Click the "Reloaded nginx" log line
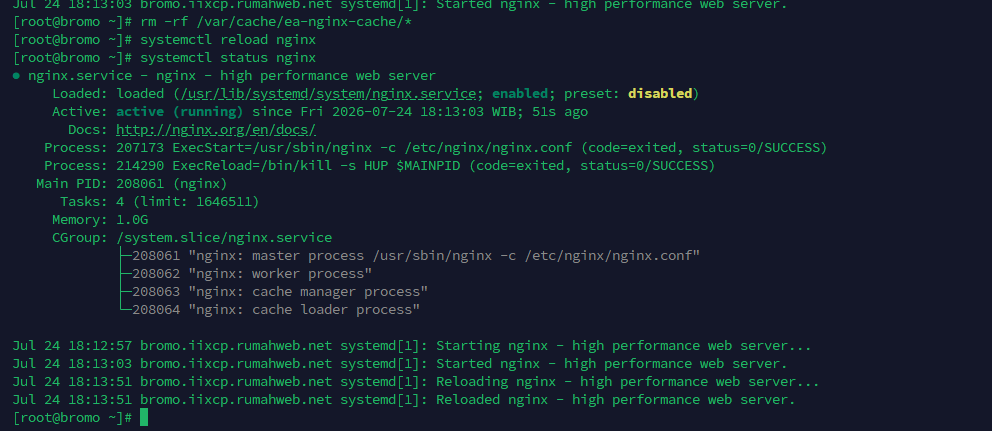 click(404, 400)
